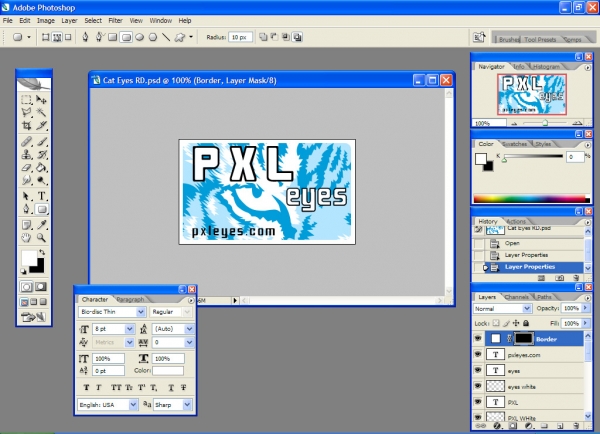The width and height of the screenshot is (600, 434).
Task: Open the font style Regular dropdown
Action: (187, 312)
